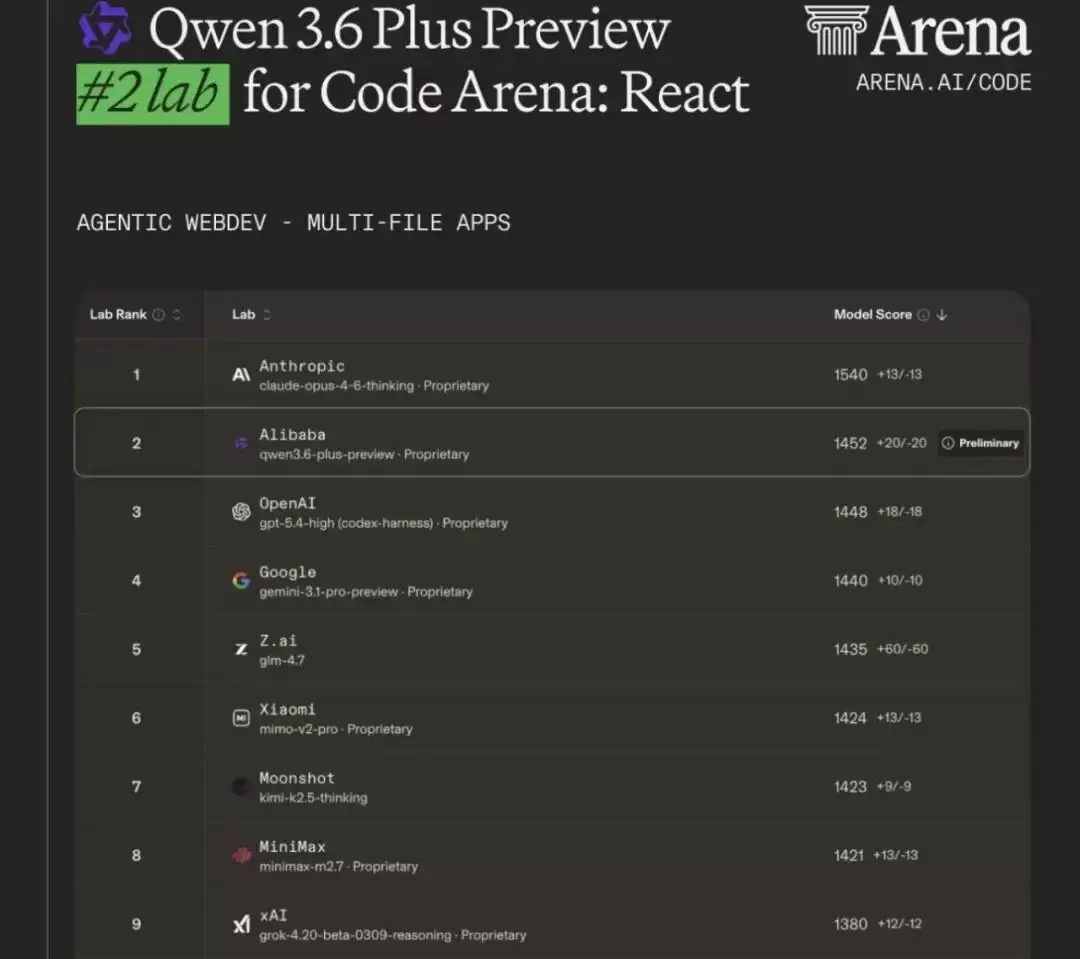Select the OpenAI lab name

287,504
